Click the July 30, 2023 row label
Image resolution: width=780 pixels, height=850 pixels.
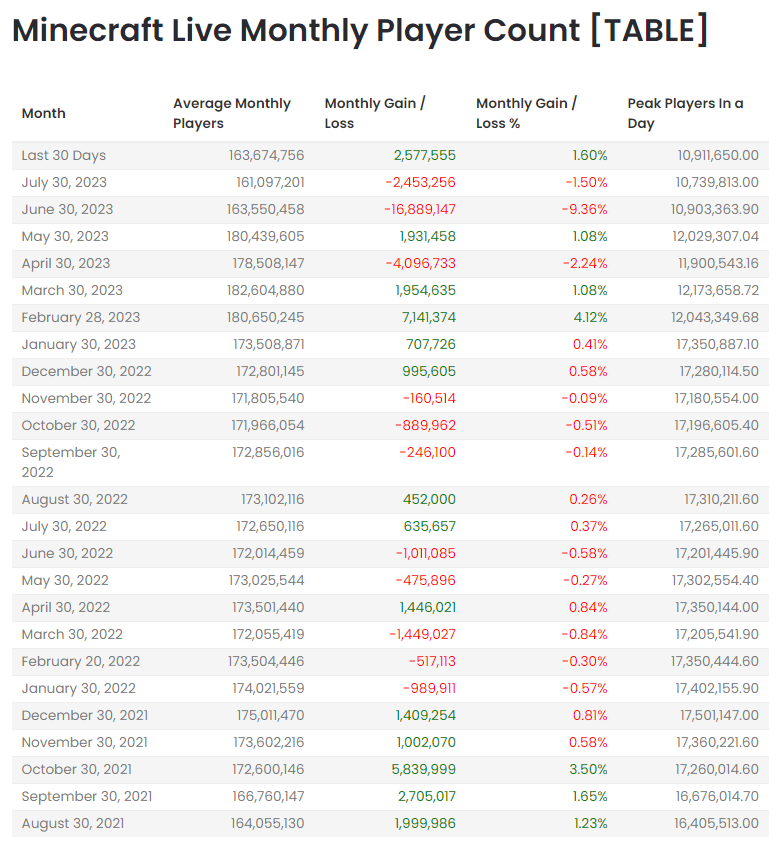point(64,182)
